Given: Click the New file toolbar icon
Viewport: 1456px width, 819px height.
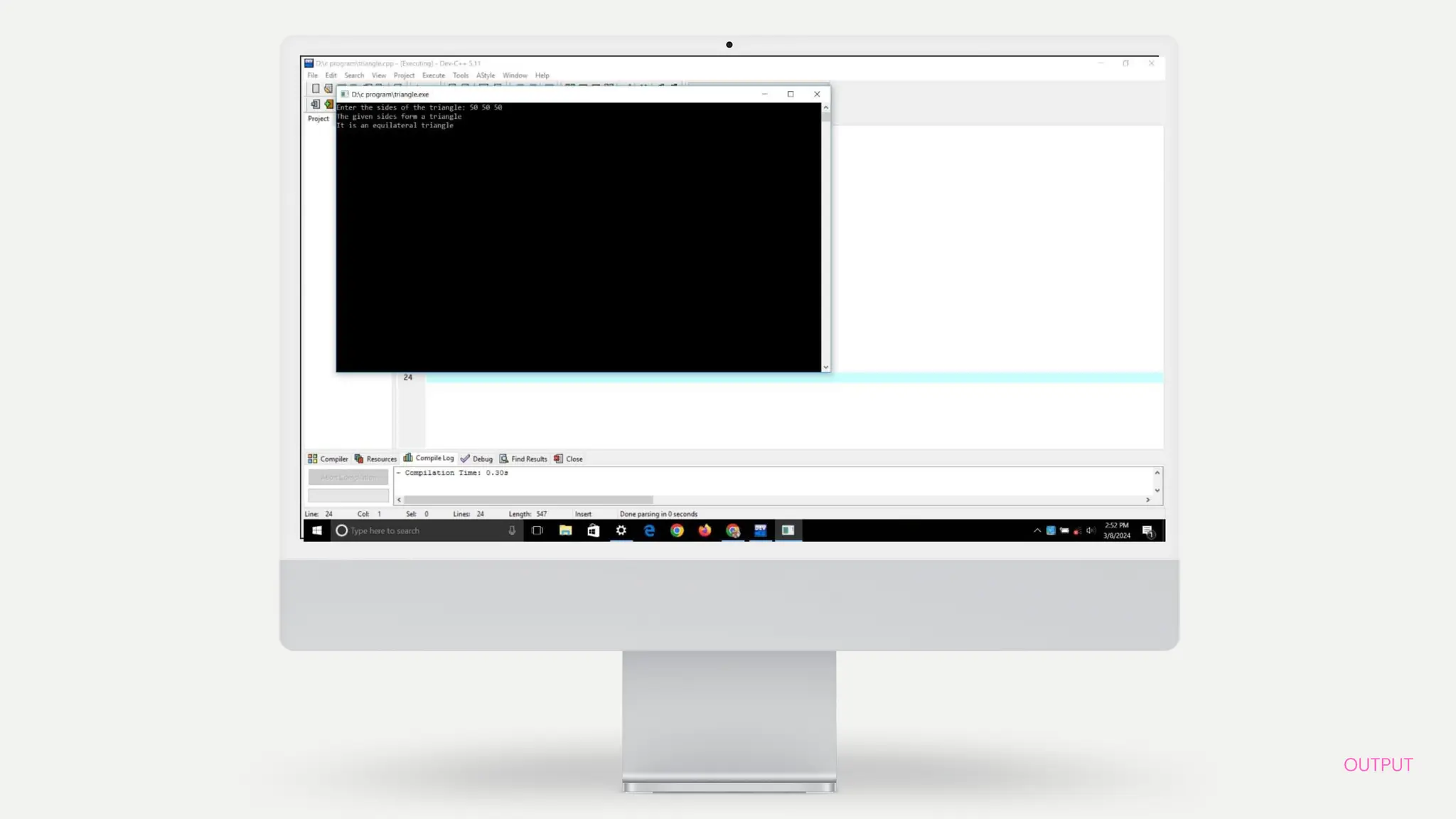Looking at the screenshot, I should pyautogui.click(x=316, y=89).
